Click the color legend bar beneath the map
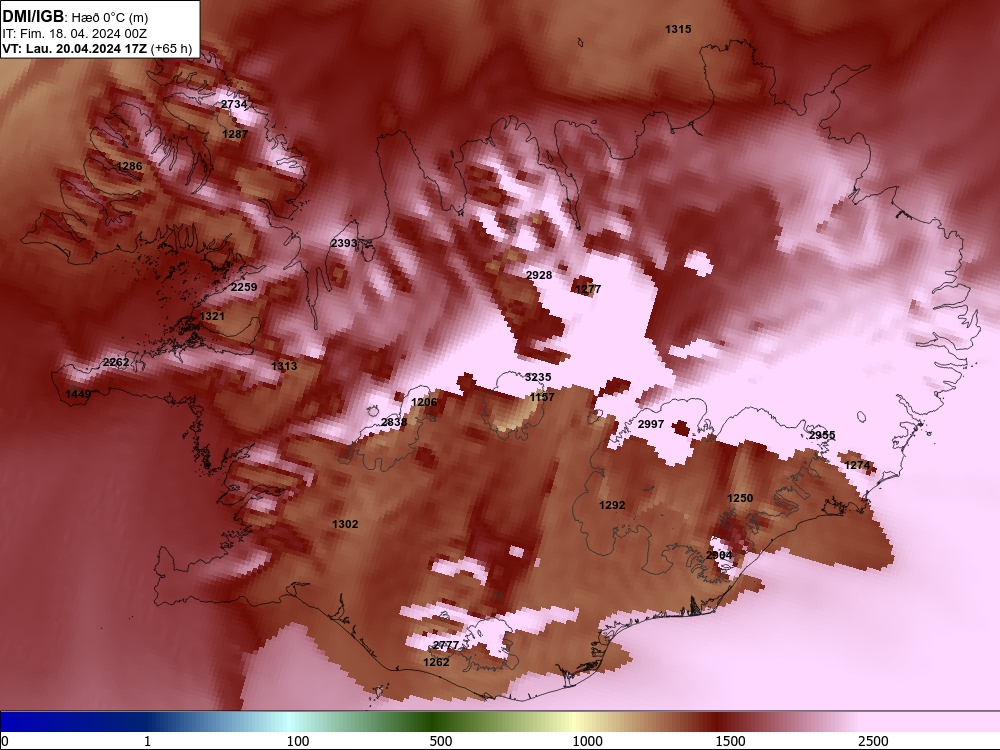Screen dimensions: 1000x750 point(500,722)
